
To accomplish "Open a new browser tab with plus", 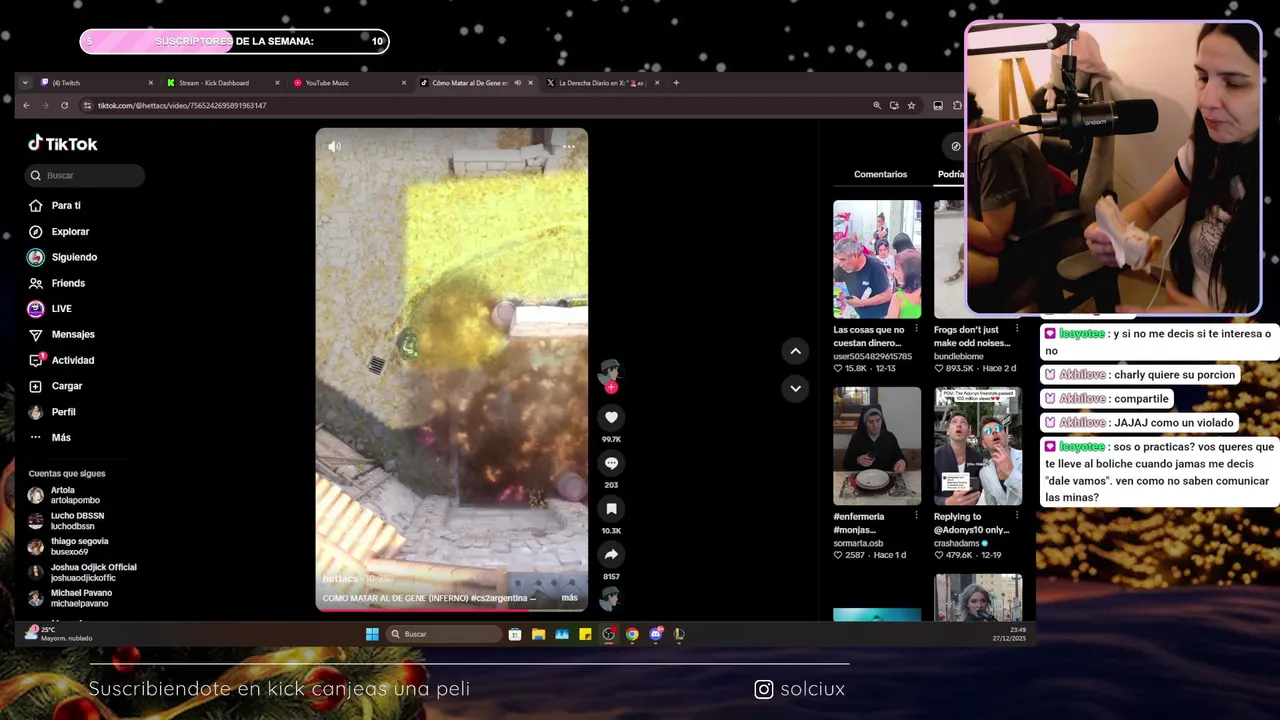I will 676,83.
